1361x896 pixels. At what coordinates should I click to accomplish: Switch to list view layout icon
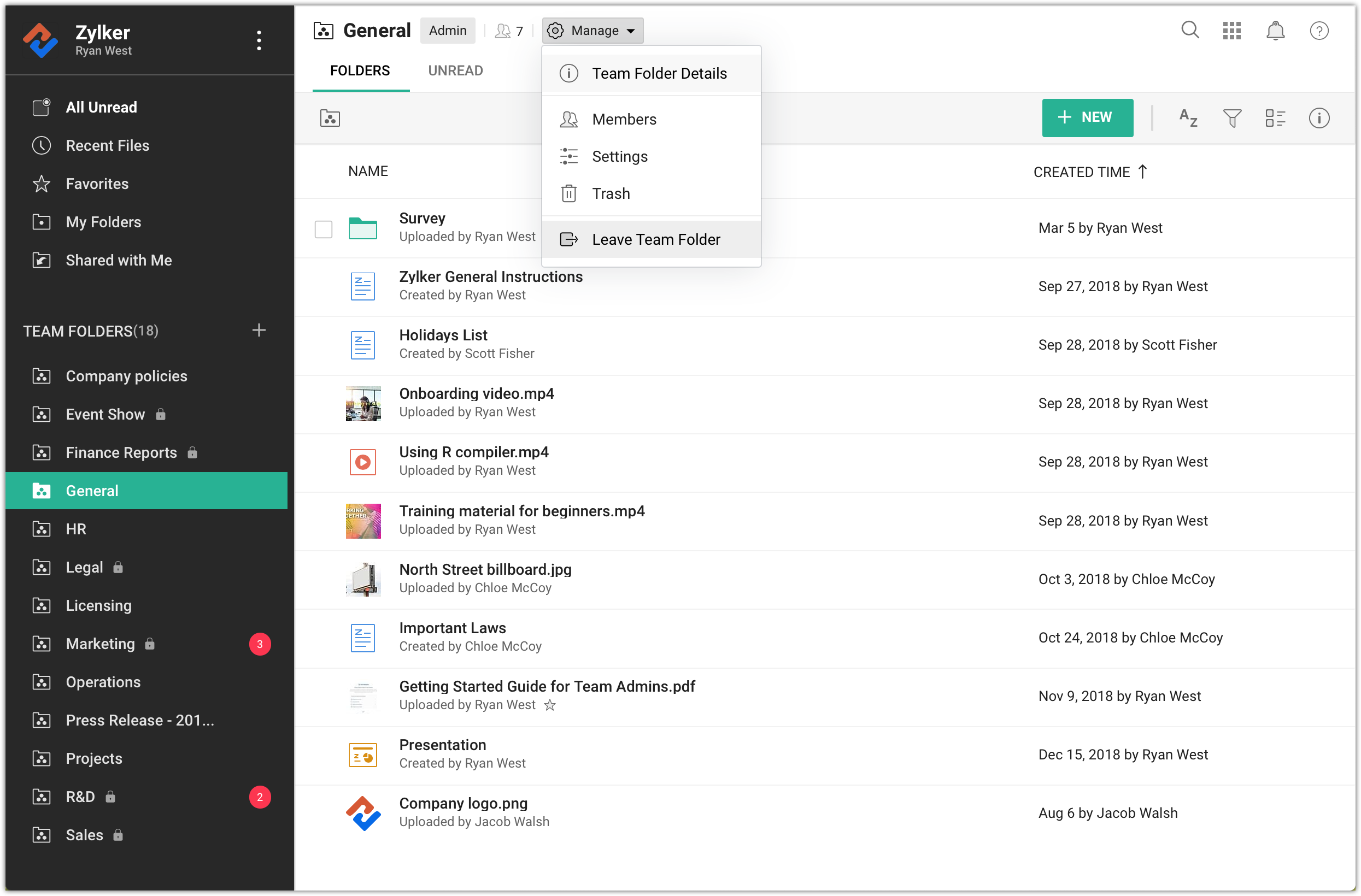coord(1275,119)
